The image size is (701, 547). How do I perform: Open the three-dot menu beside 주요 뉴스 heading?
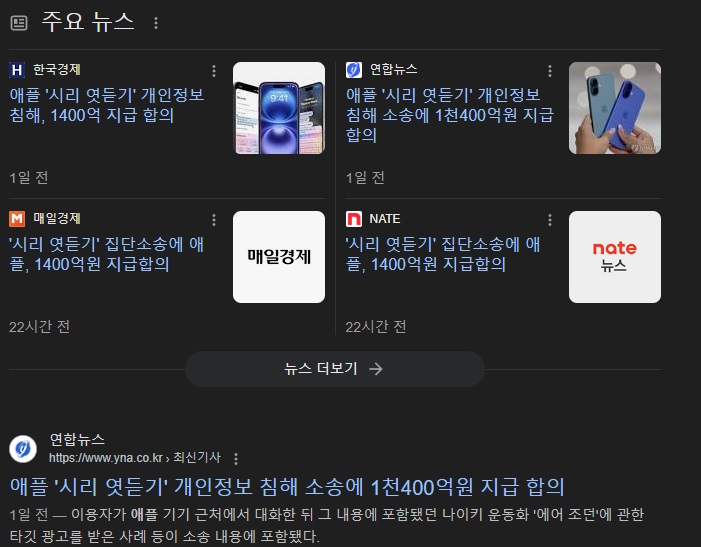pyautogui.click(x=156, y=23)
